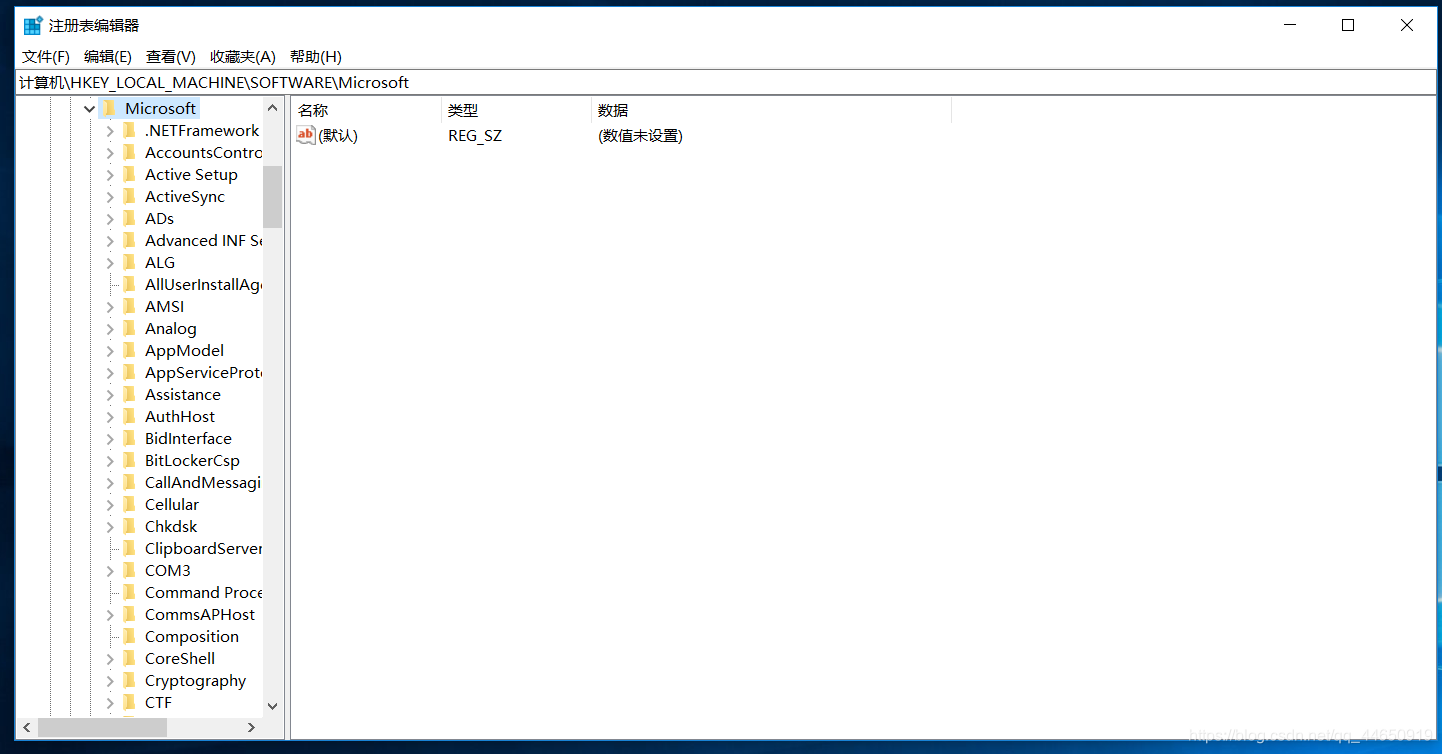The height and width of the screenshot is (754, 1442).
Task: Click the .NETFramework folder icon
Action: 129,130
